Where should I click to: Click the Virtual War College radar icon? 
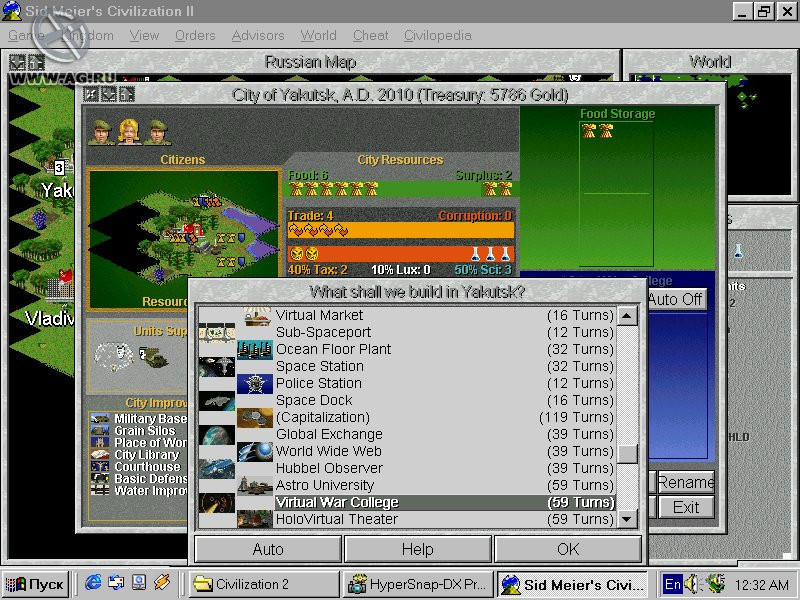(x=217, y=503)
